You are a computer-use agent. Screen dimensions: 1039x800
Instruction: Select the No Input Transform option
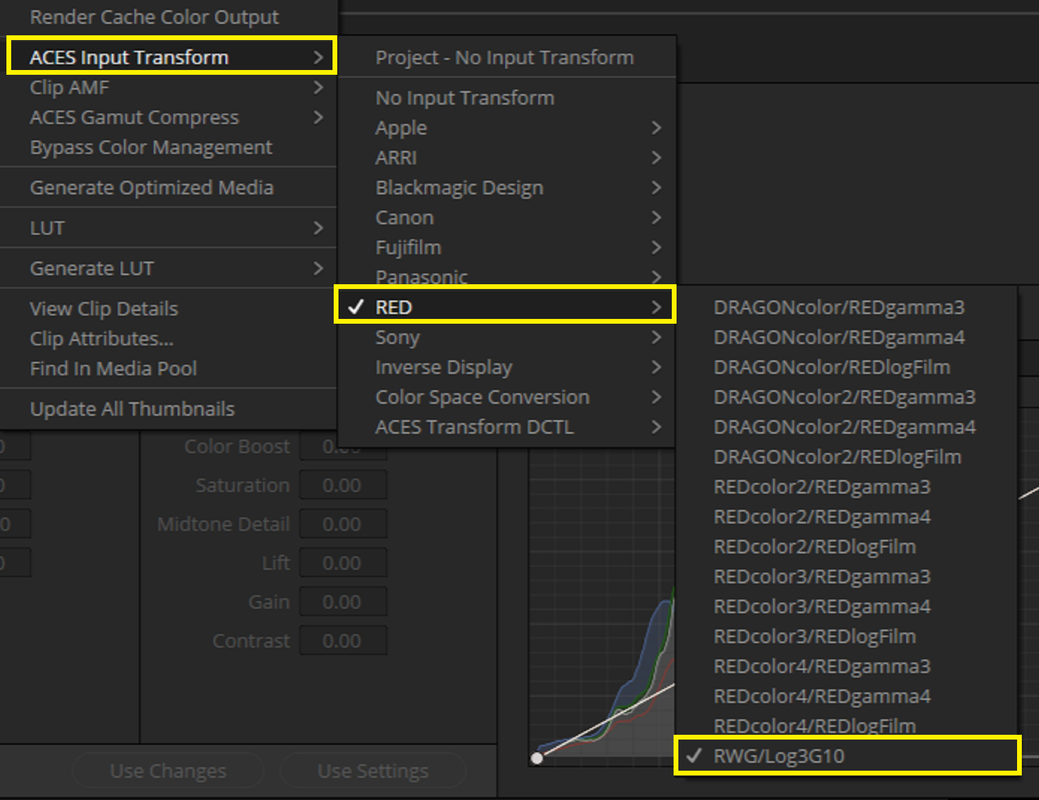506,98
